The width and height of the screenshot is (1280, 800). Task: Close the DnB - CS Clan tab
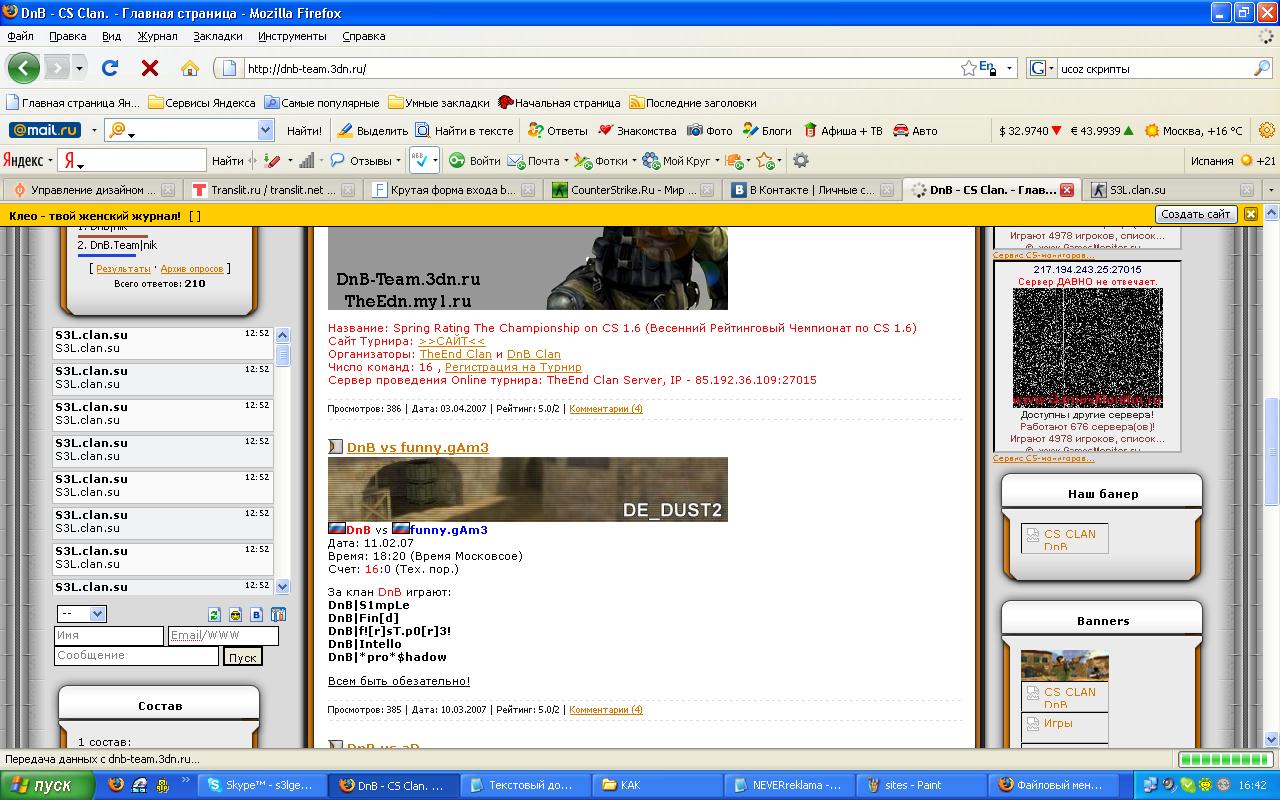click(1066, 189)
